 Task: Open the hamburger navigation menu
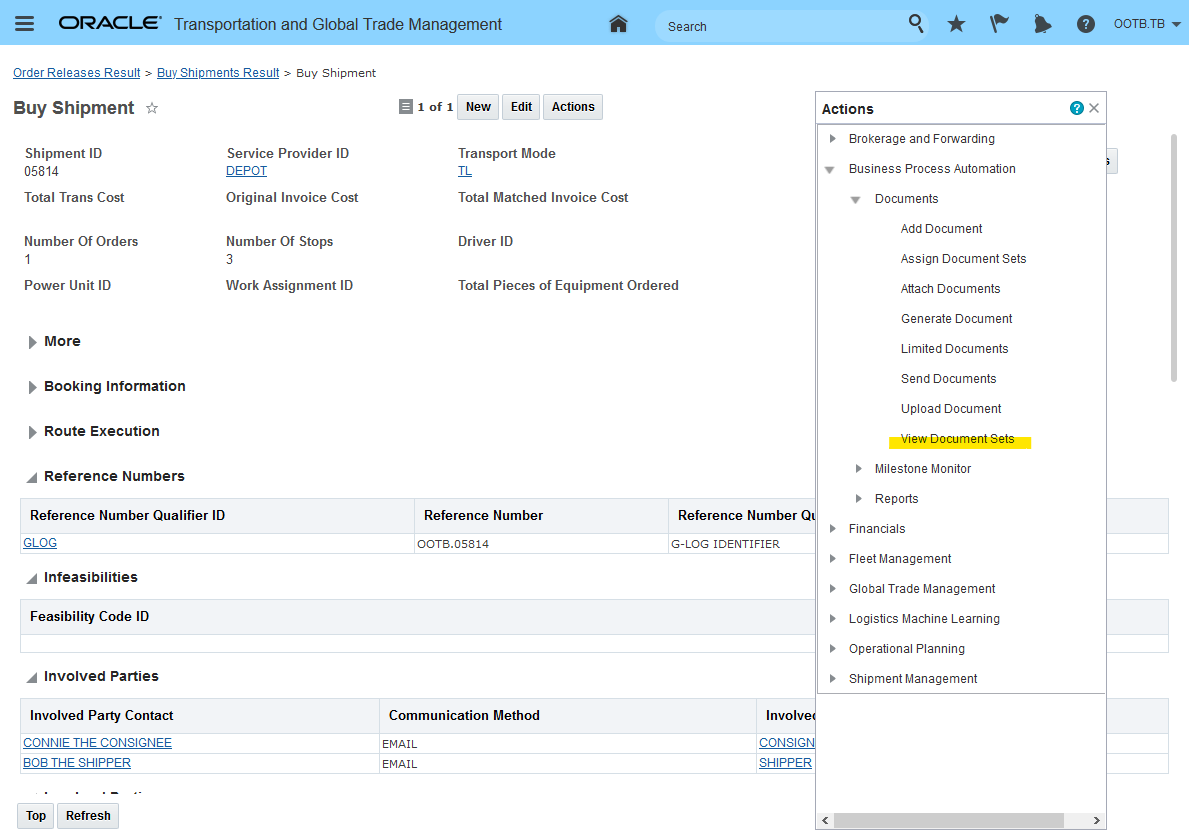(x=25, y=24)
